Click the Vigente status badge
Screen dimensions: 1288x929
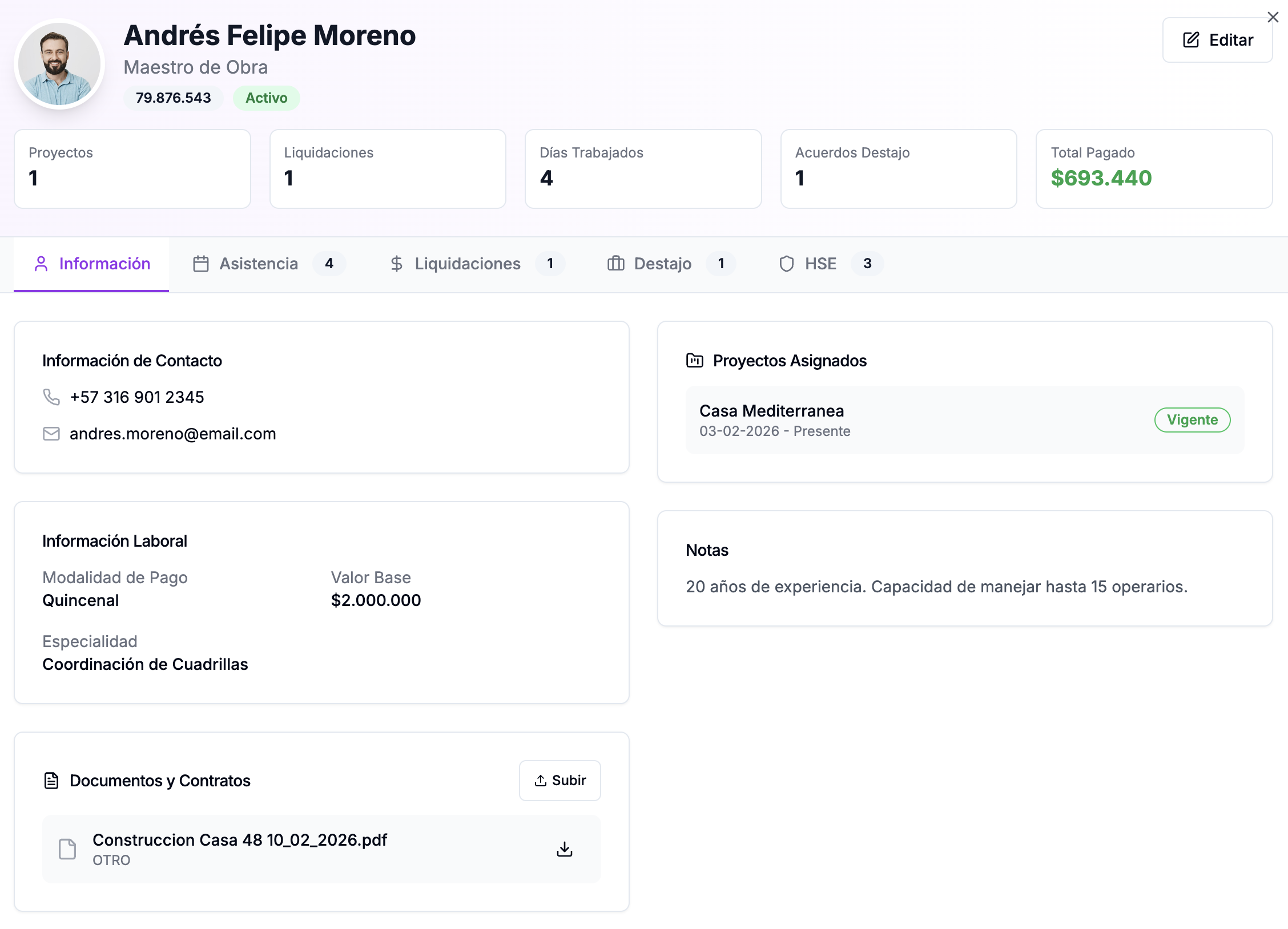coord(1192,420)
